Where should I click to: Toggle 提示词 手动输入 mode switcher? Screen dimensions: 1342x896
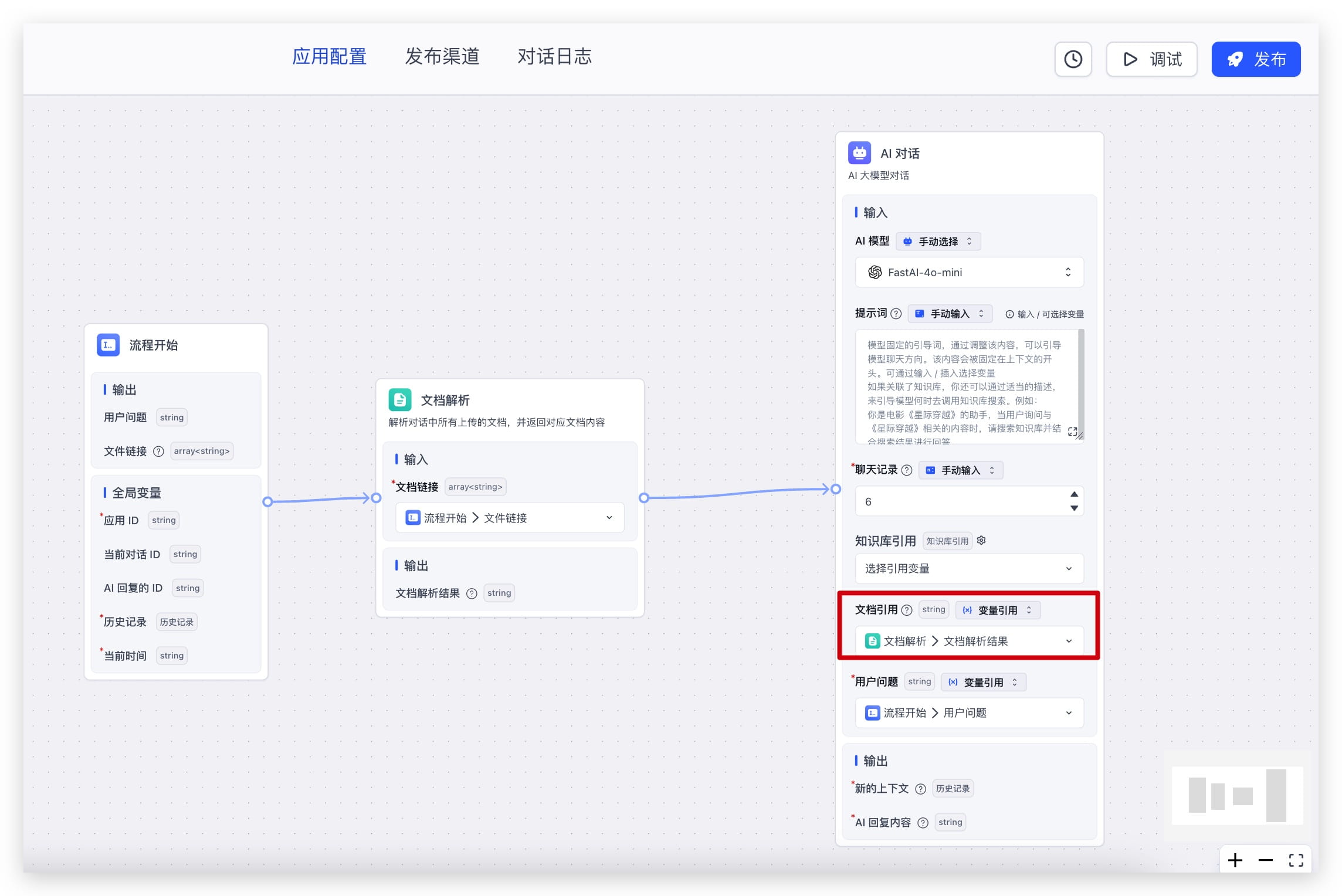950,314
